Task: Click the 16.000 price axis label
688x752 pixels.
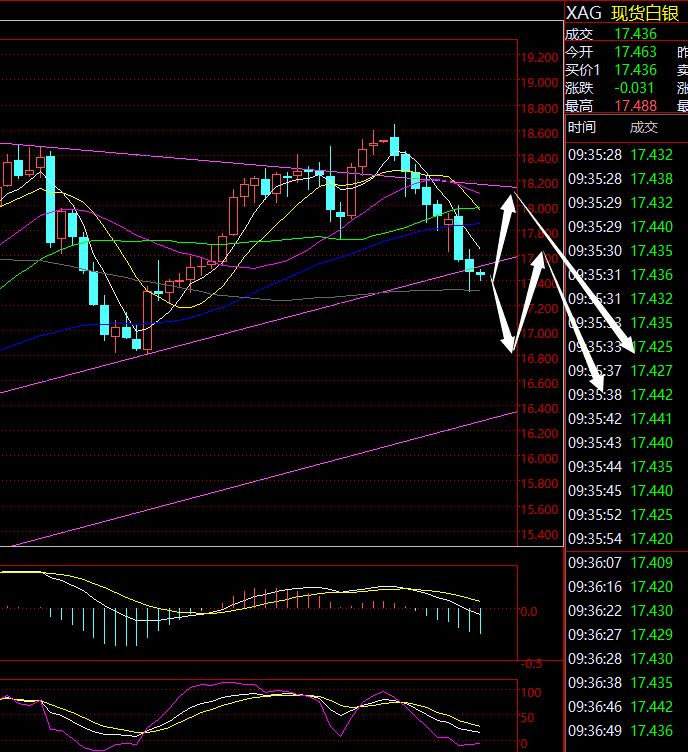Action: coord(539,458)
